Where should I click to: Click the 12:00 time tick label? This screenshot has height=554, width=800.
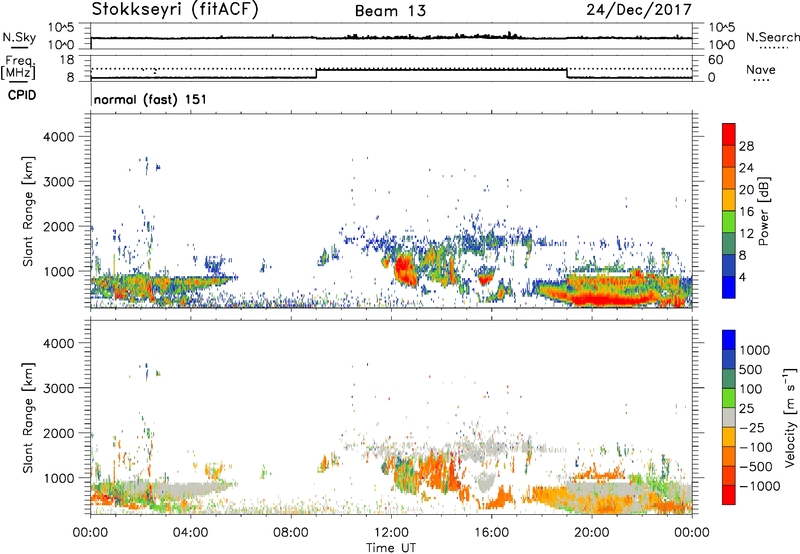[x=391, y=533]
